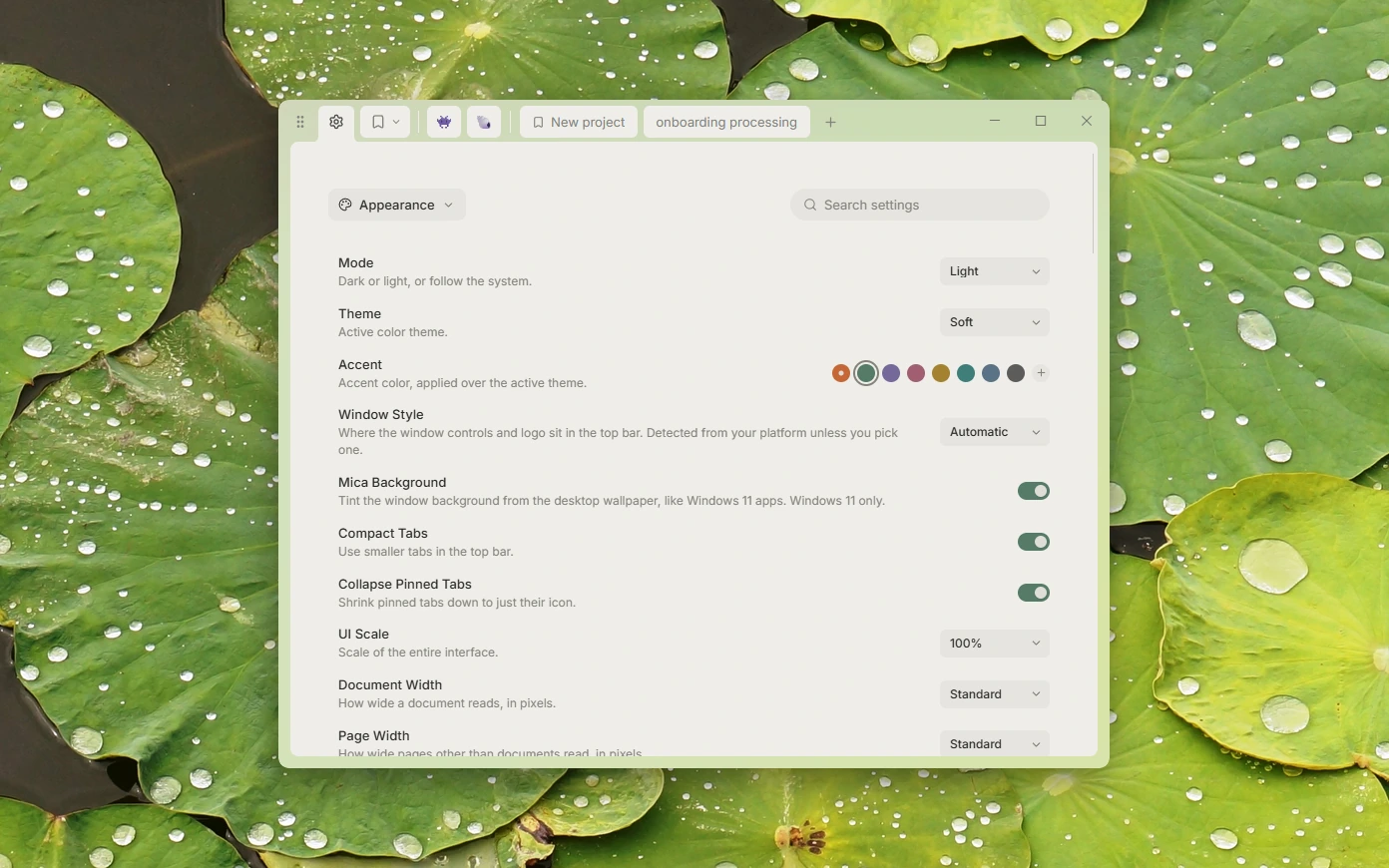Focus the Search settings field
1389x868 pixels.
pyautogui.click(x=920, y=205)
